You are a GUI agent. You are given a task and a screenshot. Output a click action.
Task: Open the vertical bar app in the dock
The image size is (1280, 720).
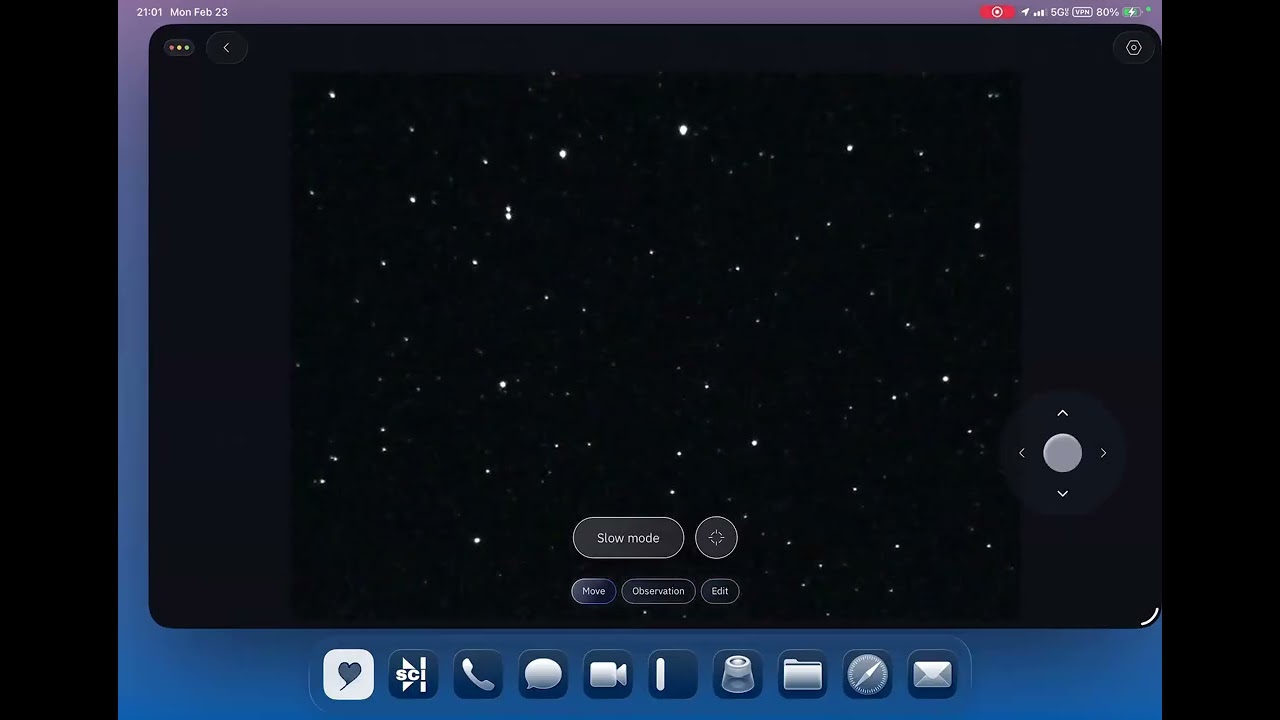point(672,674)
